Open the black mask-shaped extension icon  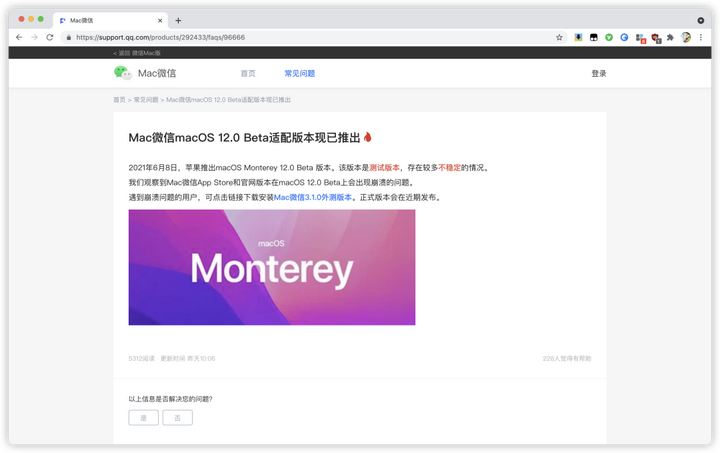coord(594,37)
